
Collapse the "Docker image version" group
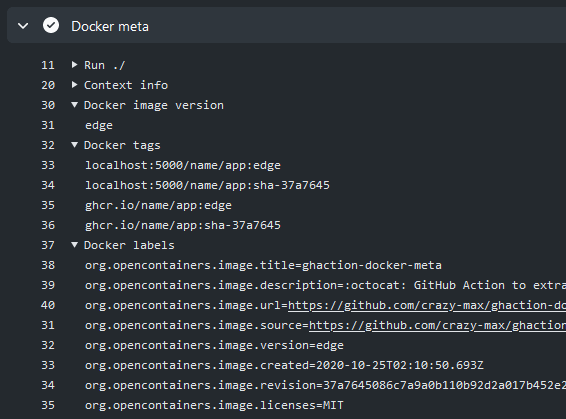74,105
